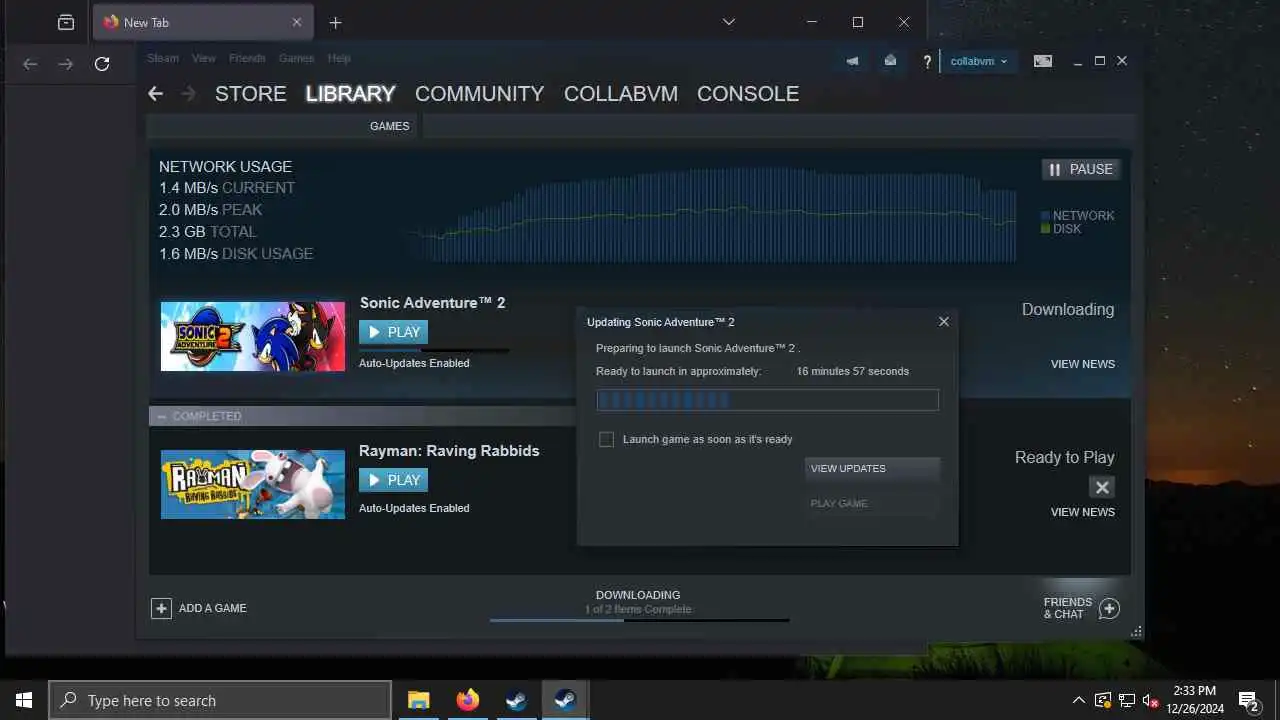Click PLAY for Rayman: Raving Rabbids
Image resolution: width=1280 pixels, height=720 pixels.
[393, 480]
